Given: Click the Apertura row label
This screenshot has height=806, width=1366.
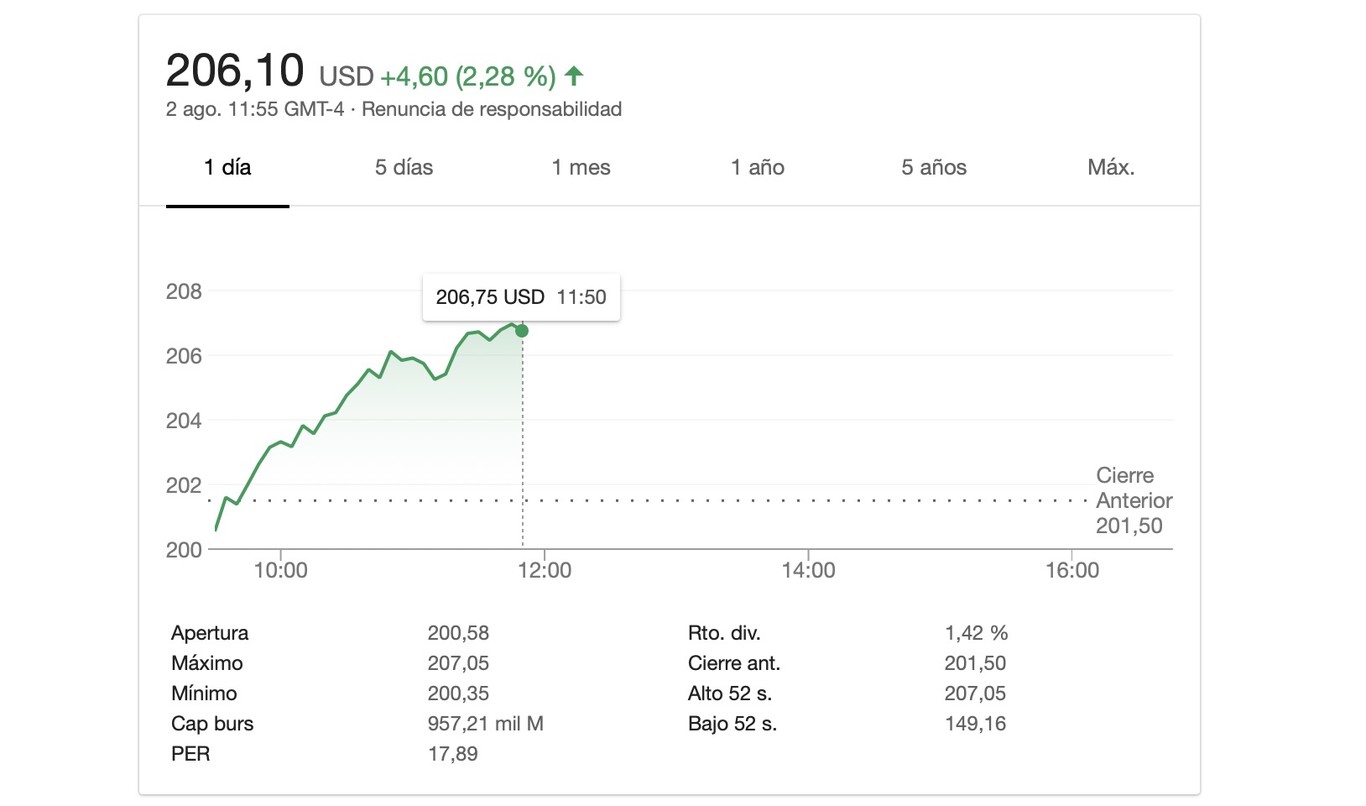Looking at the screenshot, I should [x=210, y=633].
